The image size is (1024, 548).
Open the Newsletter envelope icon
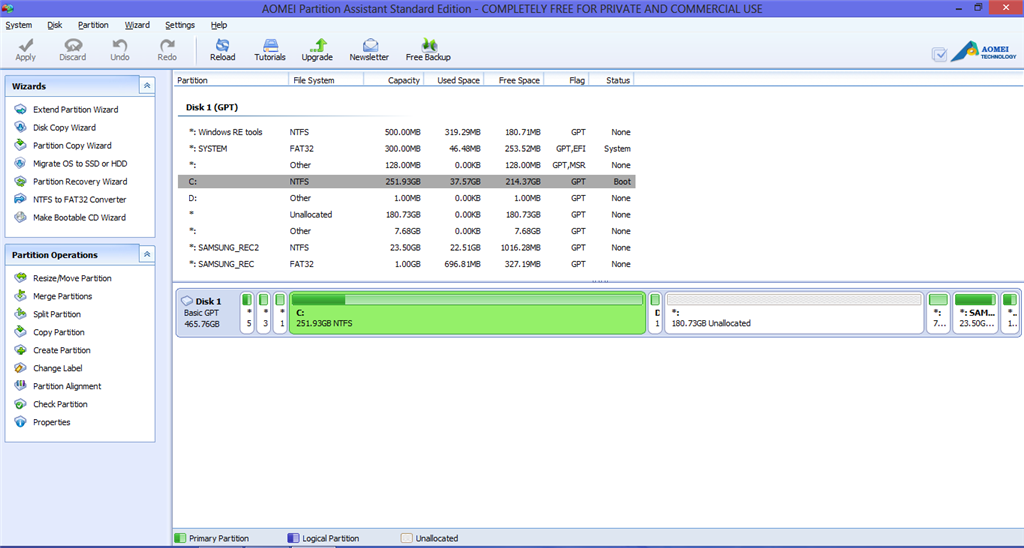click(370, 45)
